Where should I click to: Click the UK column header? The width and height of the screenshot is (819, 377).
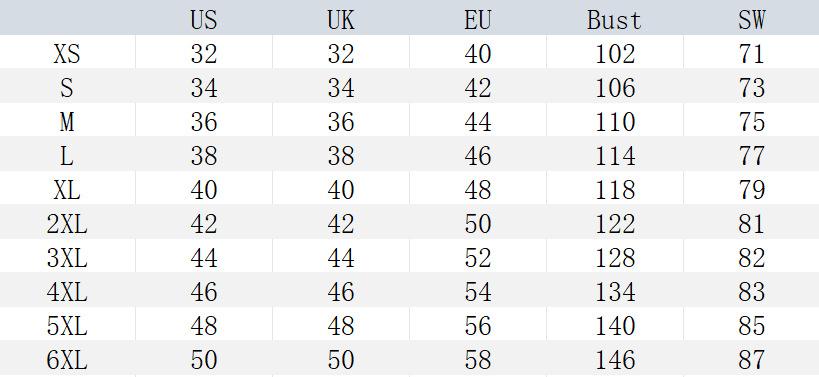341,20
